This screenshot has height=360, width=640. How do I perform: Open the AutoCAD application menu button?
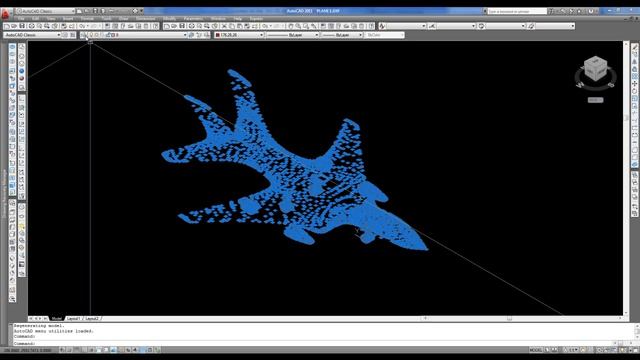5,14
